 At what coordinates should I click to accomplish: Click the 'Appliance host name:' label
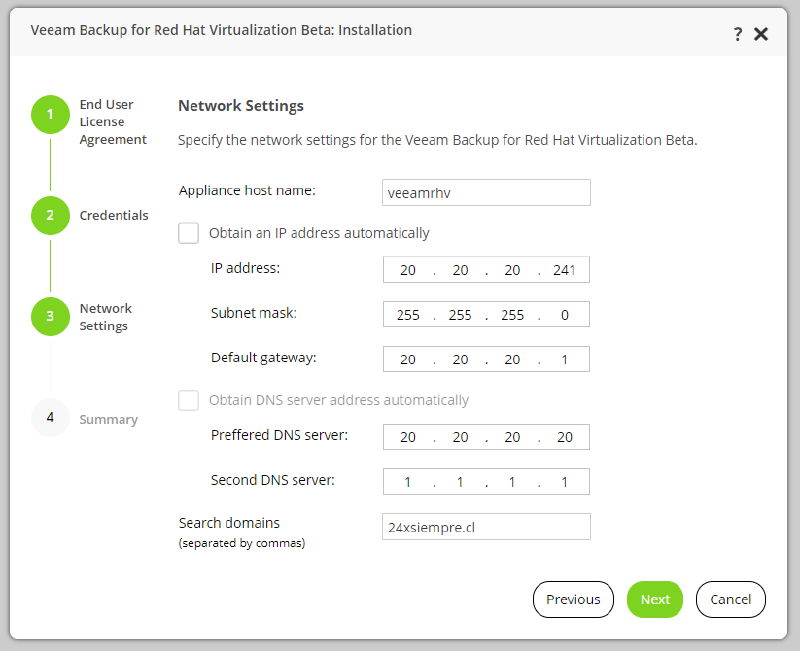[x=247, y=190]
